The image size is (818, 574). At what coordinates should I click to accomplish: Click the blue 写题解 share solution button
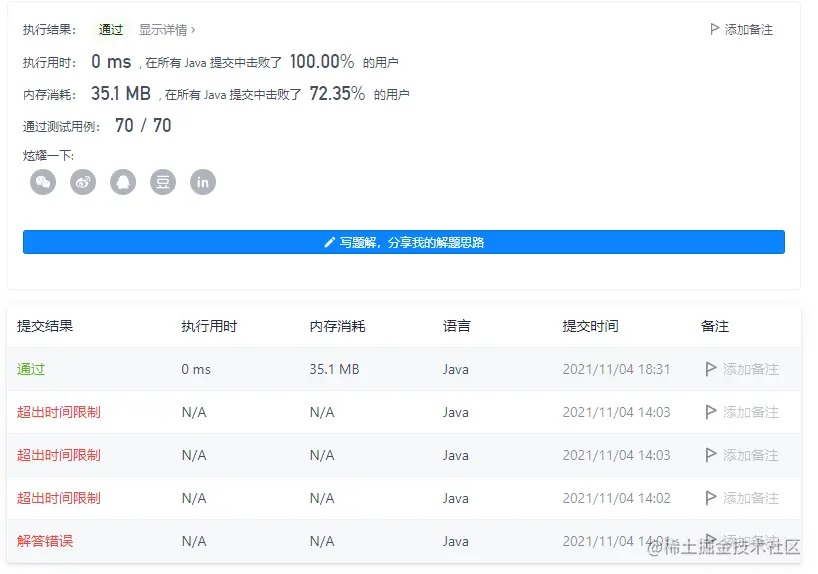404,242
